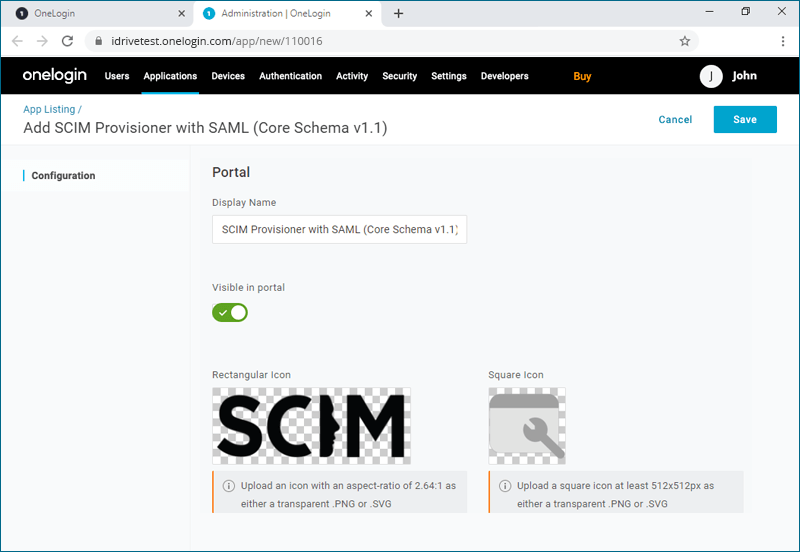Image resolution: width=800 pixels, height=552 pixels.
Task: Click the Cancel link
Action: point(675,119)
